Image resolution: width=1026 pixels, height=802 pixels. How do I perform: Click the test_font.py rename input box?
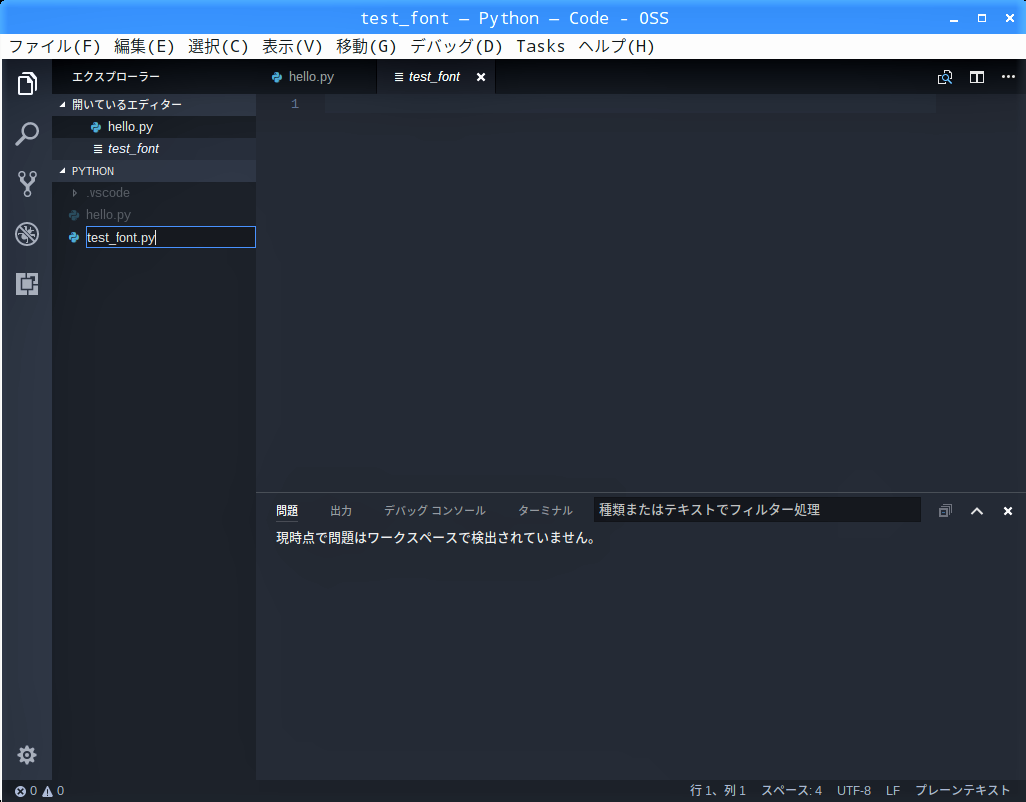[171, 237]
